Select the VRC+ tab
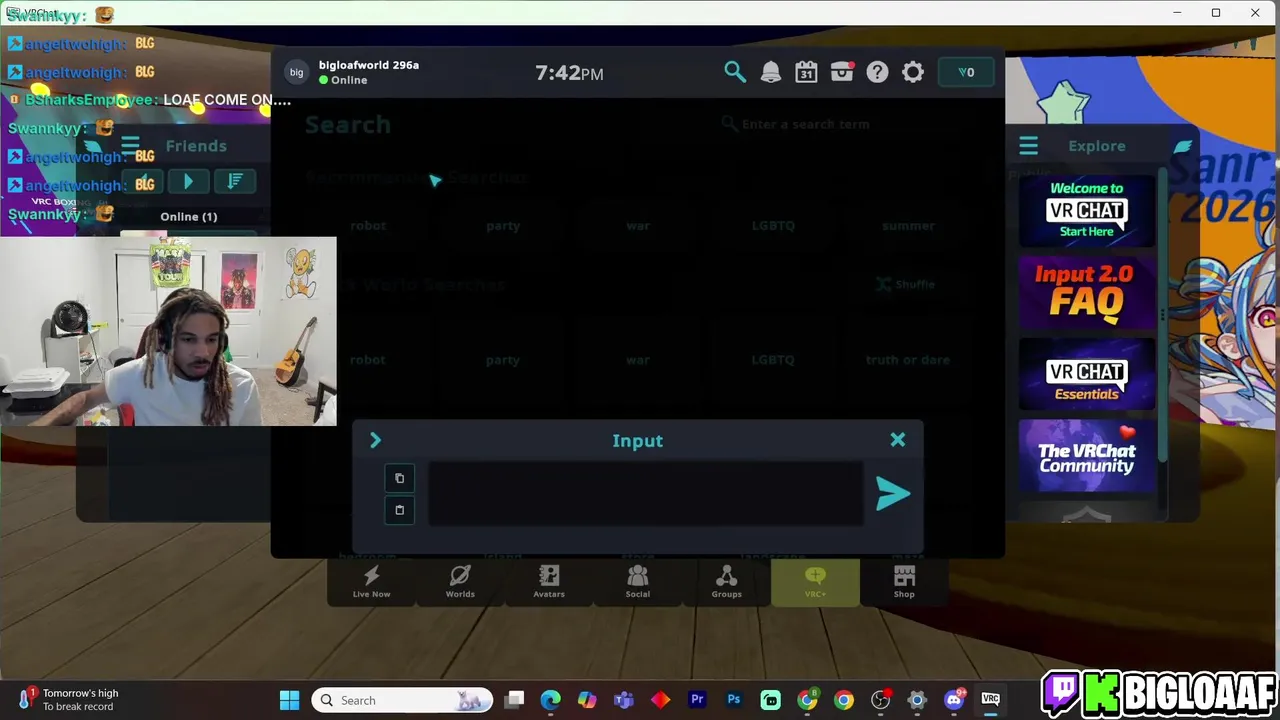 (x=815, y=582)
